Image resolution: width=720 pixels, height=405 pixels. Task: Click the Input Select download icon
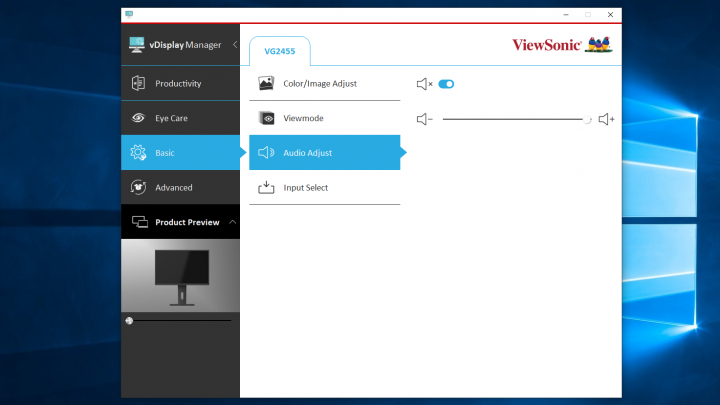[266, 187]
